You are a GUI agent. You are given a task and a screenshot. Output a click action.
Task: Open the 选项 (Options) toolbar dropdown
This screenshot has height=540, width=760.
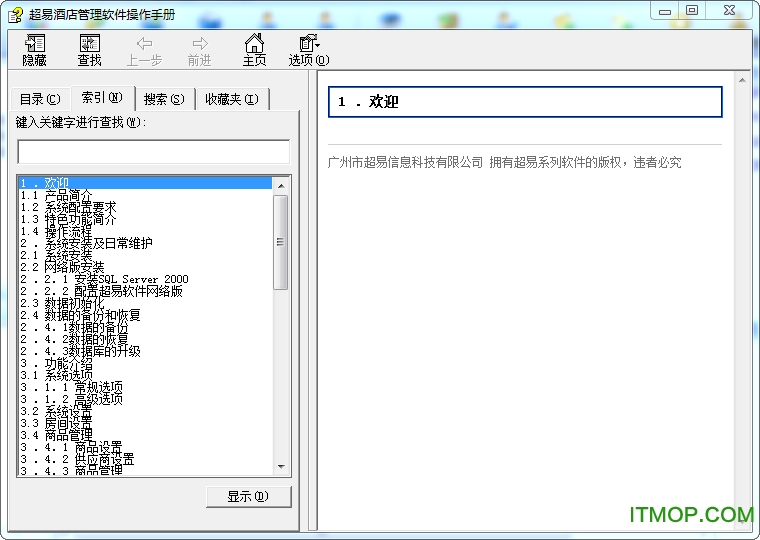[309, 43]
